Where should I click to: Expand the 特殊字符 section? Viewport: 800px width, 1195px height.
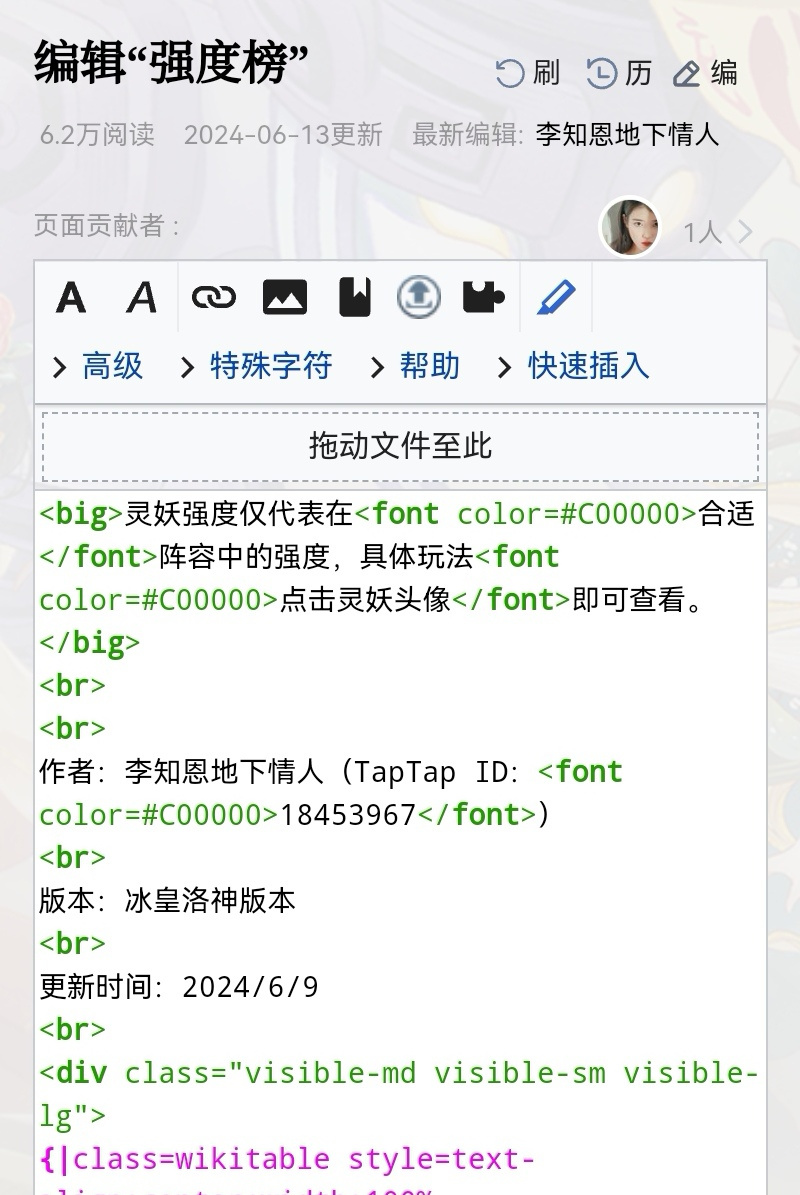(x=256, y=367)
